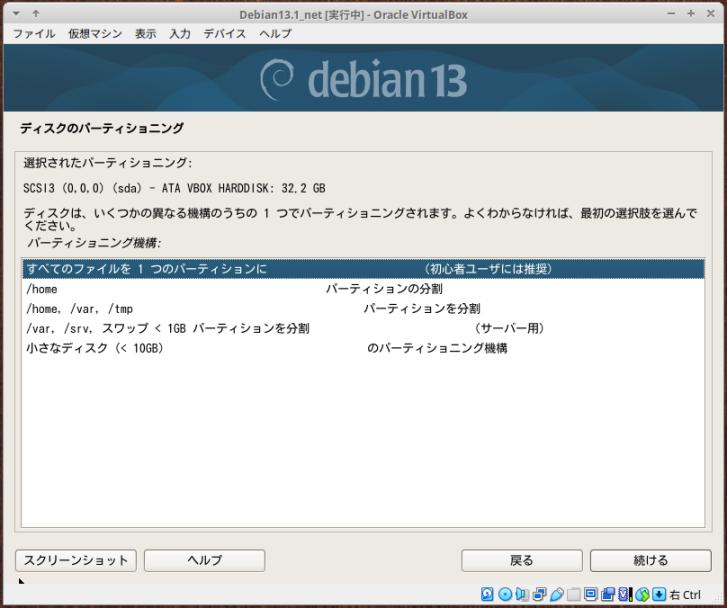
Task: Click the 右 Ctrl host key label
Action: (685, 595)
